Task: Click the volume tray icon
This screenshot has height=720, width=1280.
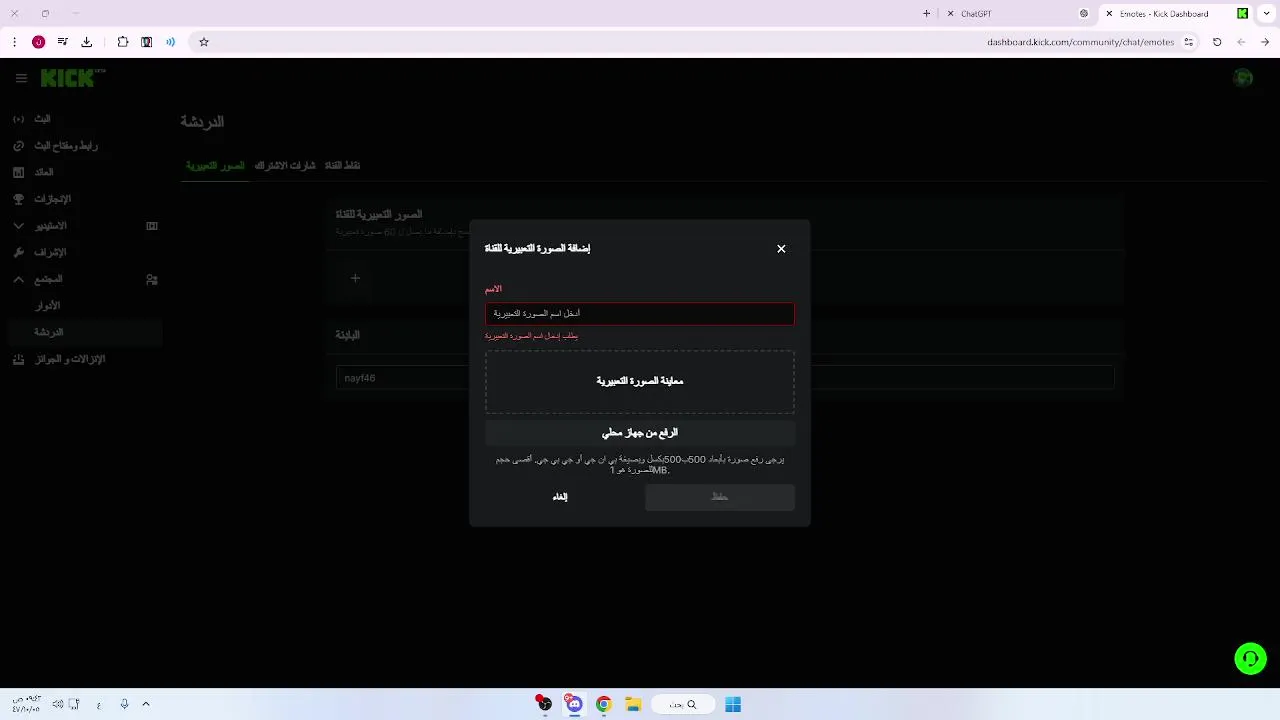Action: 58,704
